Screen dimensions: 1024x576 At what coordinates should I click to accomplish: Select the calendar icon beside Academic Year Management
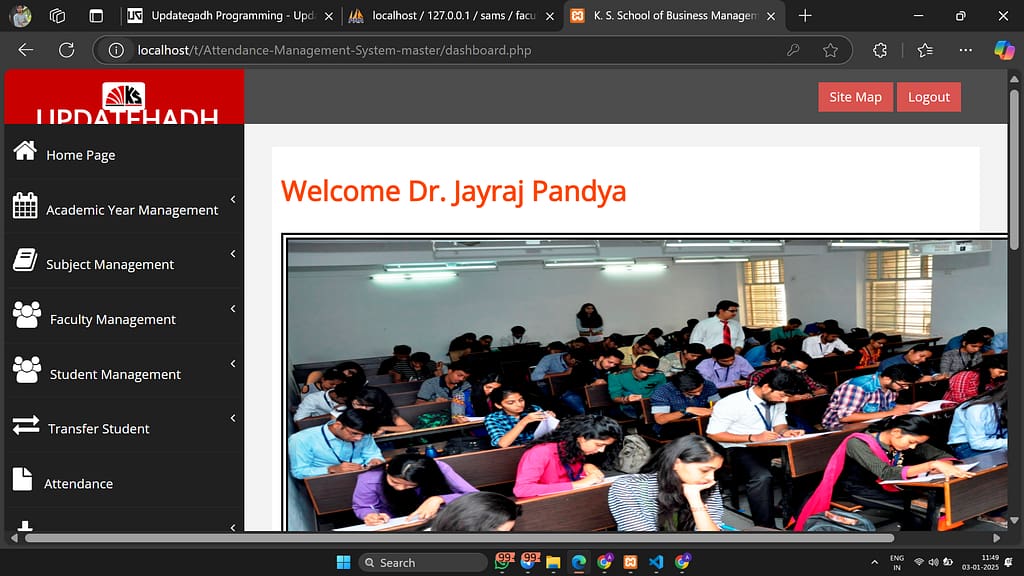[x=27, y=207]
